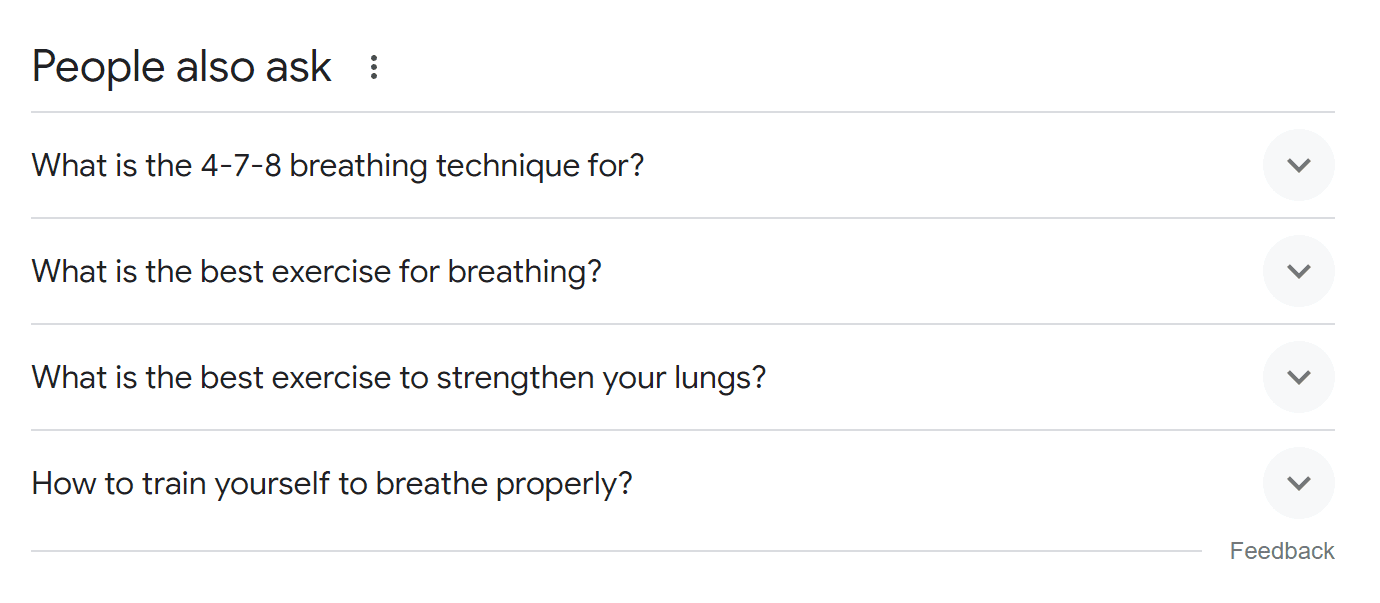The image size is (1380, 603).
Task: Toggle chevron next to breathe properly question
Action: [1298, 483]
